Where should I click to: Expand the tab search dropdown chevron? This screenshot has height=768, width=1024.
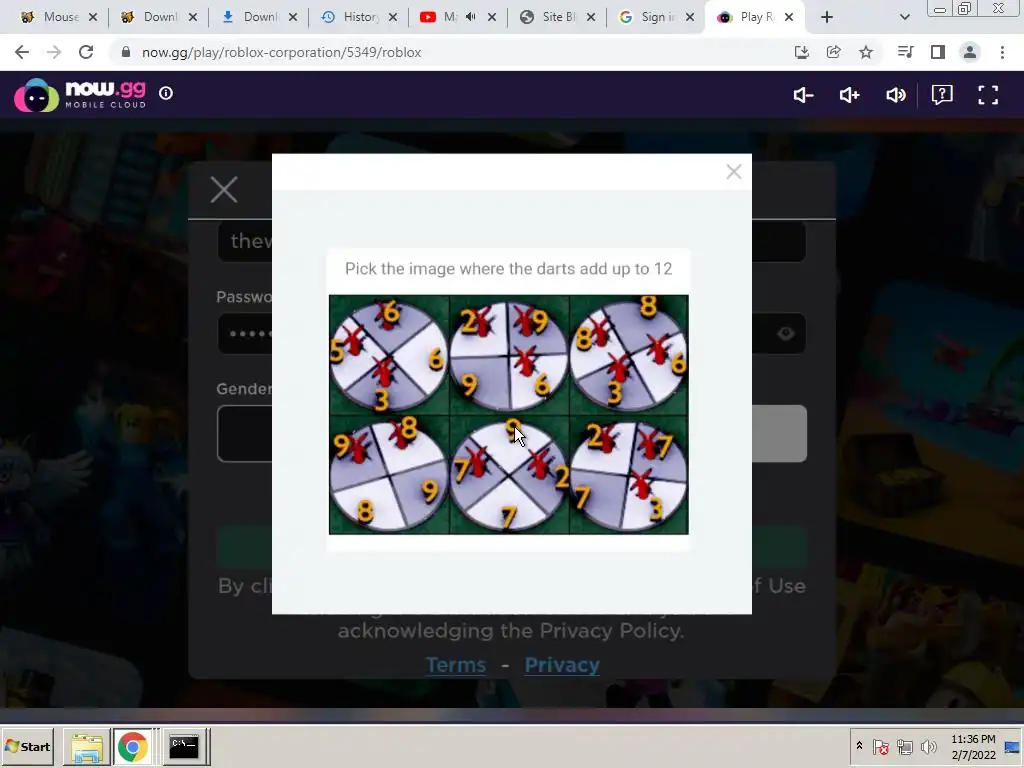point(904,18)
